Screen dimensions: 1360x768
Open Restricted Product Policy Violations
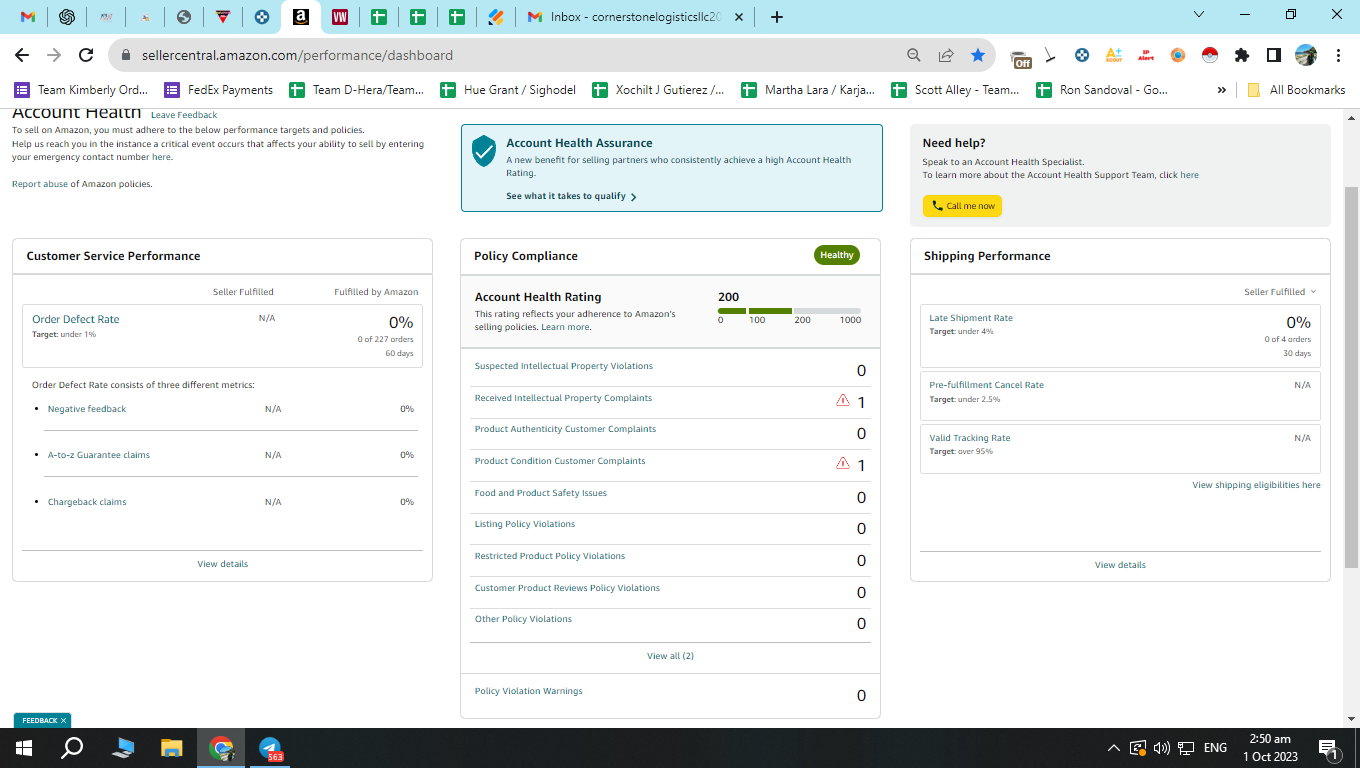coord(550,556)
